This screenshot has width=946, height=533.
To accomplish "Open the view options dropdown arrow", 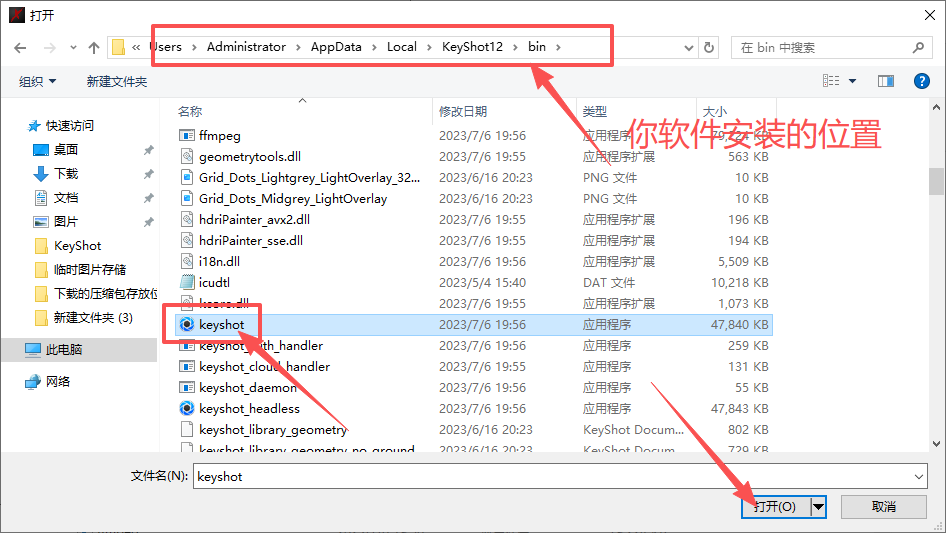I will 852,81.
